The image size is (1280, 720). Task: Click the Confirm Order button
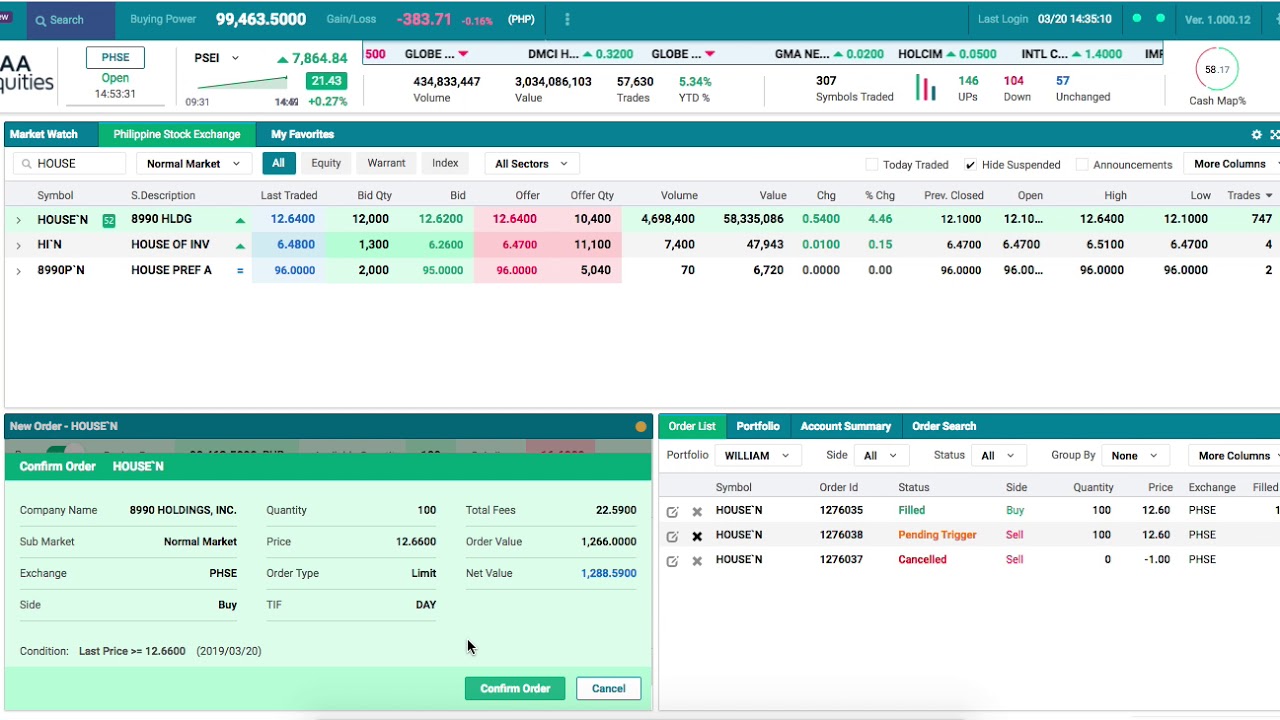click(515, 688)
